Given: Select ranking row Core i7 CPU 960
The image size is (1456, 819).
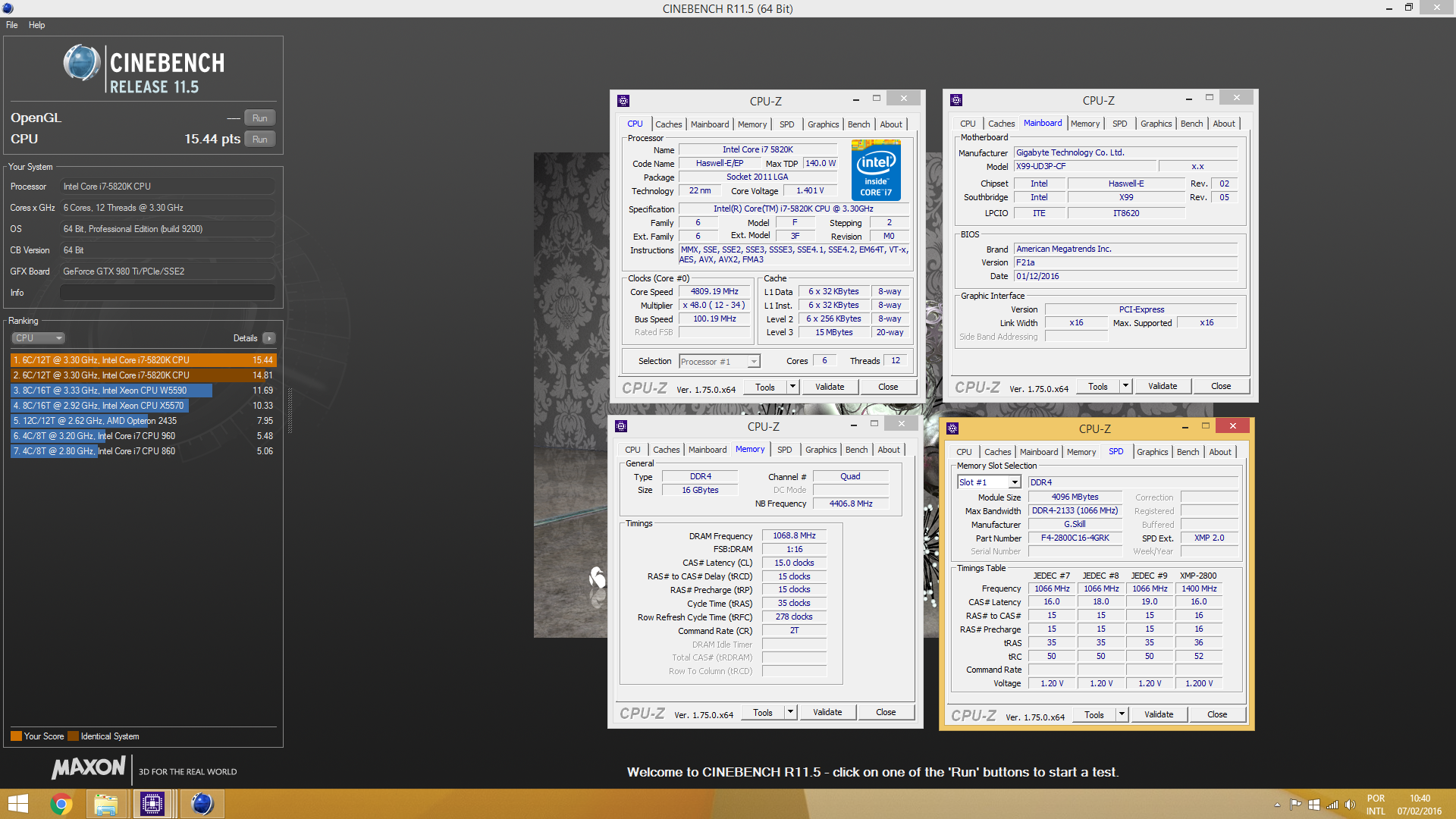Looking at the screenshot, I should coord(143,436).
